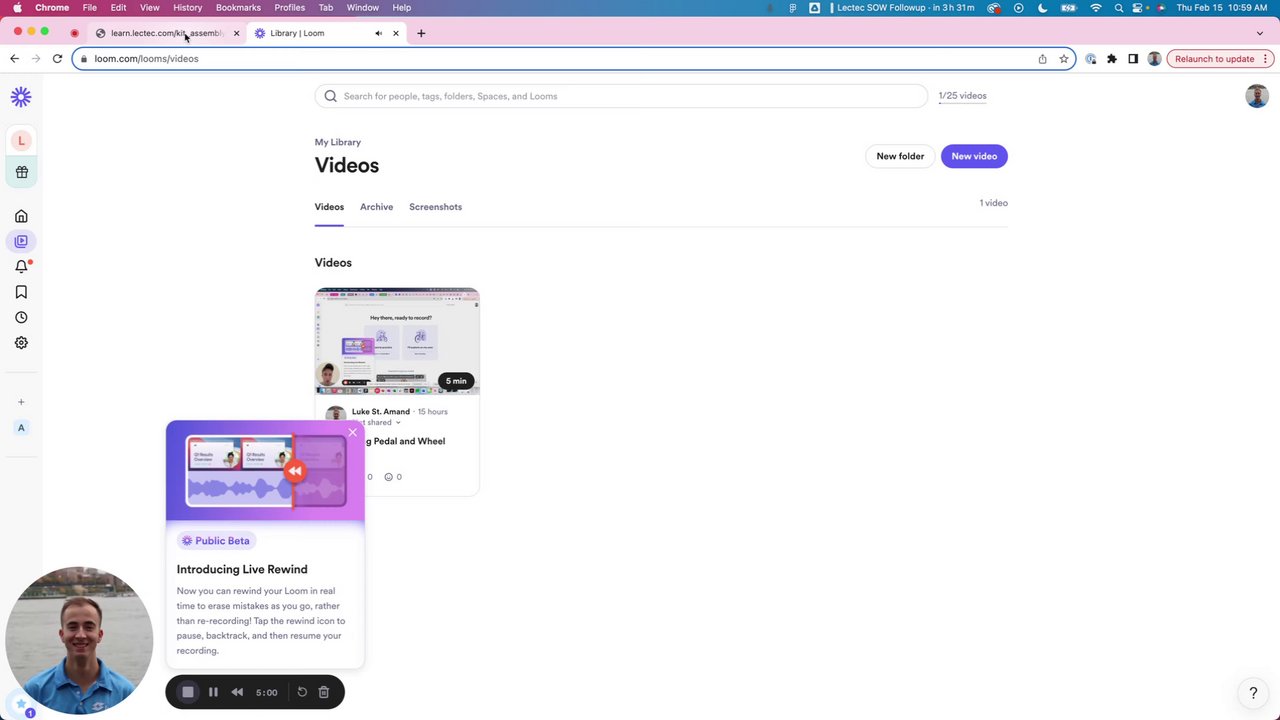Open the bookmark Watch Later icon
This screenshot has height=720, width=1280.
pos(21,292)
